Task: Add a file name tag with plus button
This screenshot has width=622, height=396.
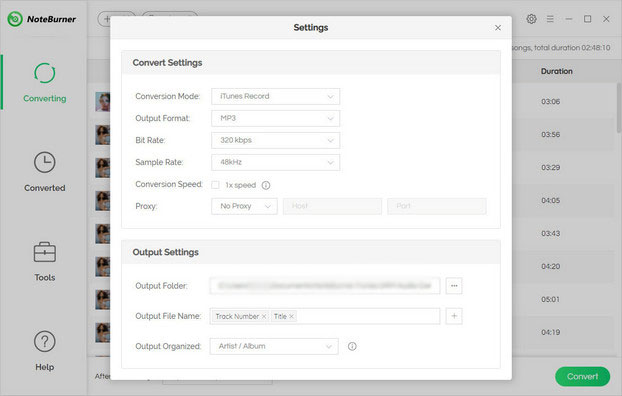Action: [x=454, y=316]
